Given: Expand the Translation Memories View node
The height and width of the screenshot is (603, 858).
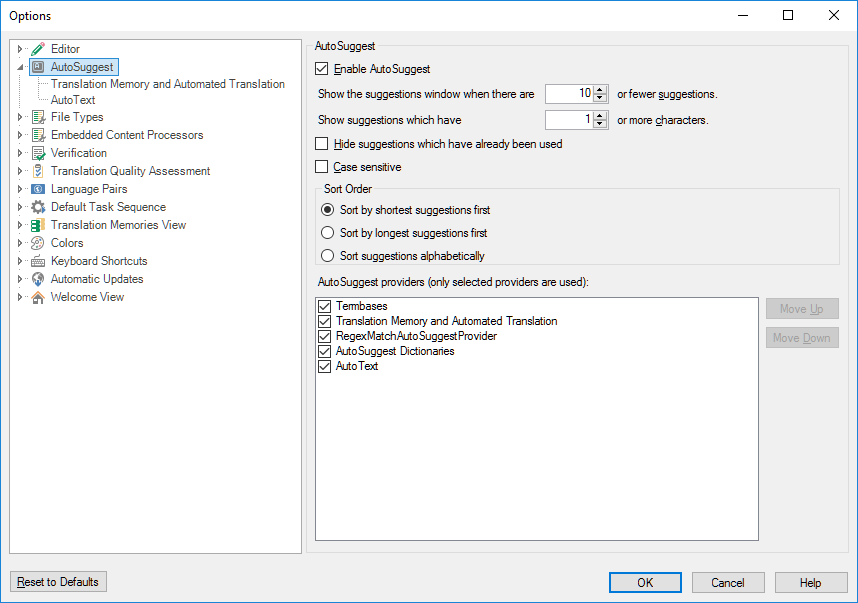Looking at the screenshot, I should coord(20,225).
